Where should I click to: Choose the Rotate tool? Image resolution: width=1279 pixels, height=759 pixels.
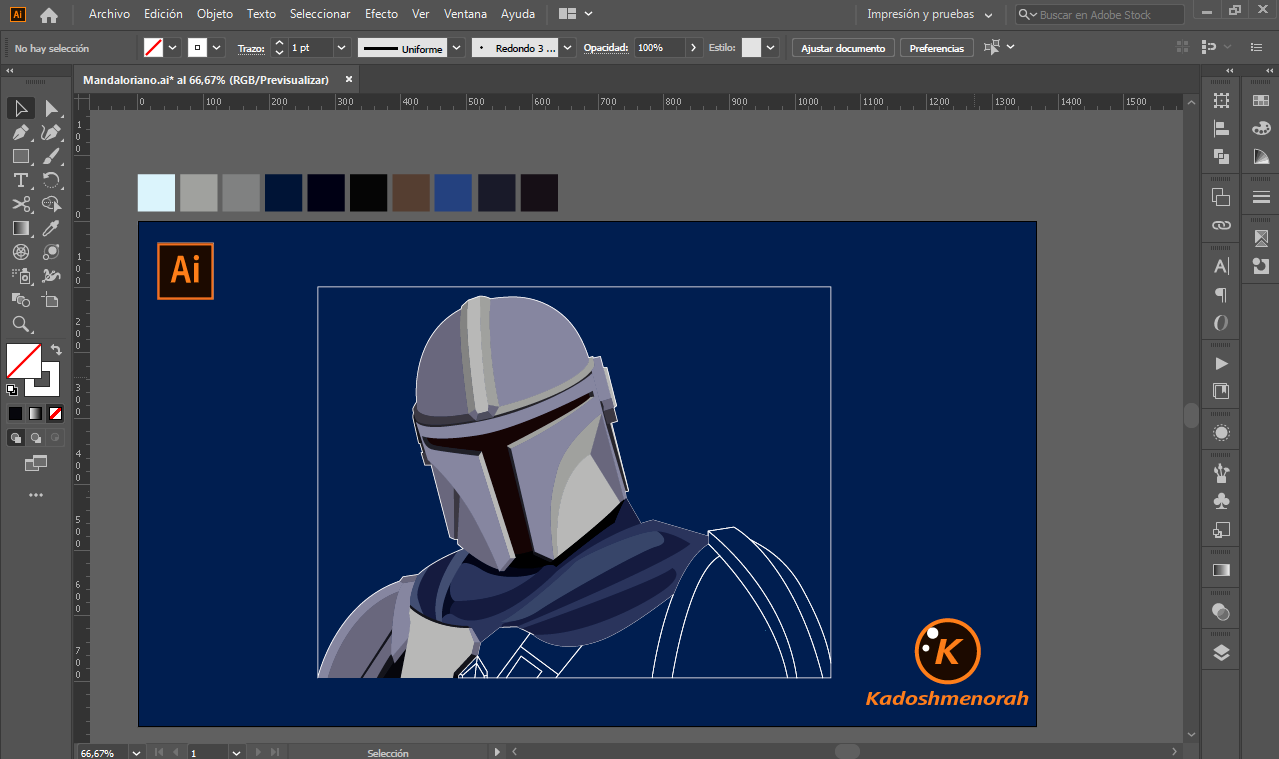[x=51, y=180]
